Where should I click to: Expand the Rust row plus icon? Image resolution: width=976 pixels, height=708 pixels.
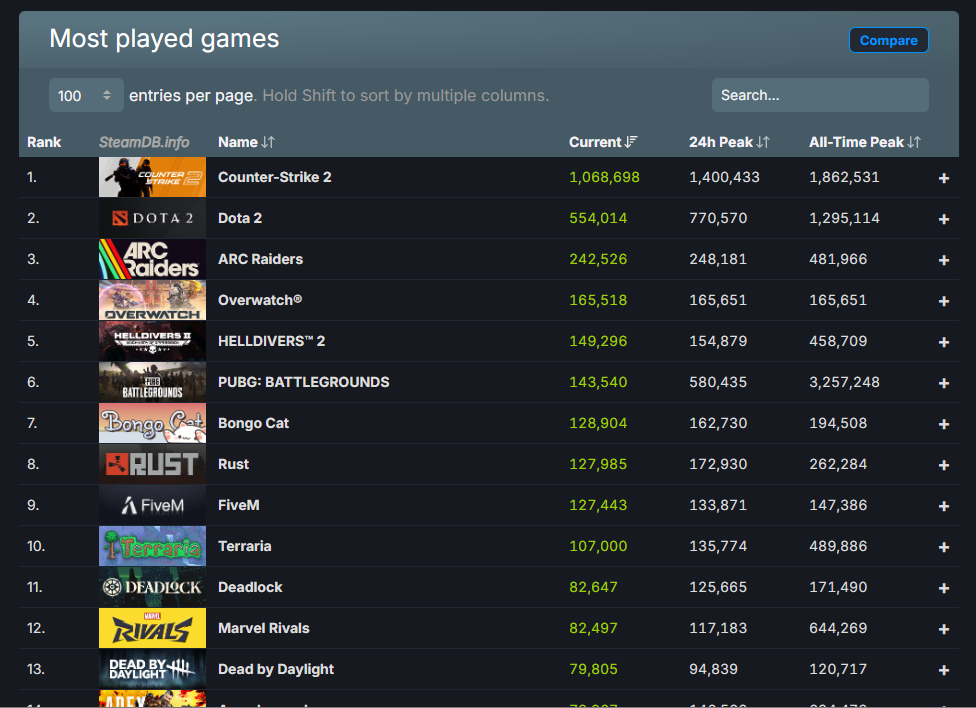click(944, 465)
